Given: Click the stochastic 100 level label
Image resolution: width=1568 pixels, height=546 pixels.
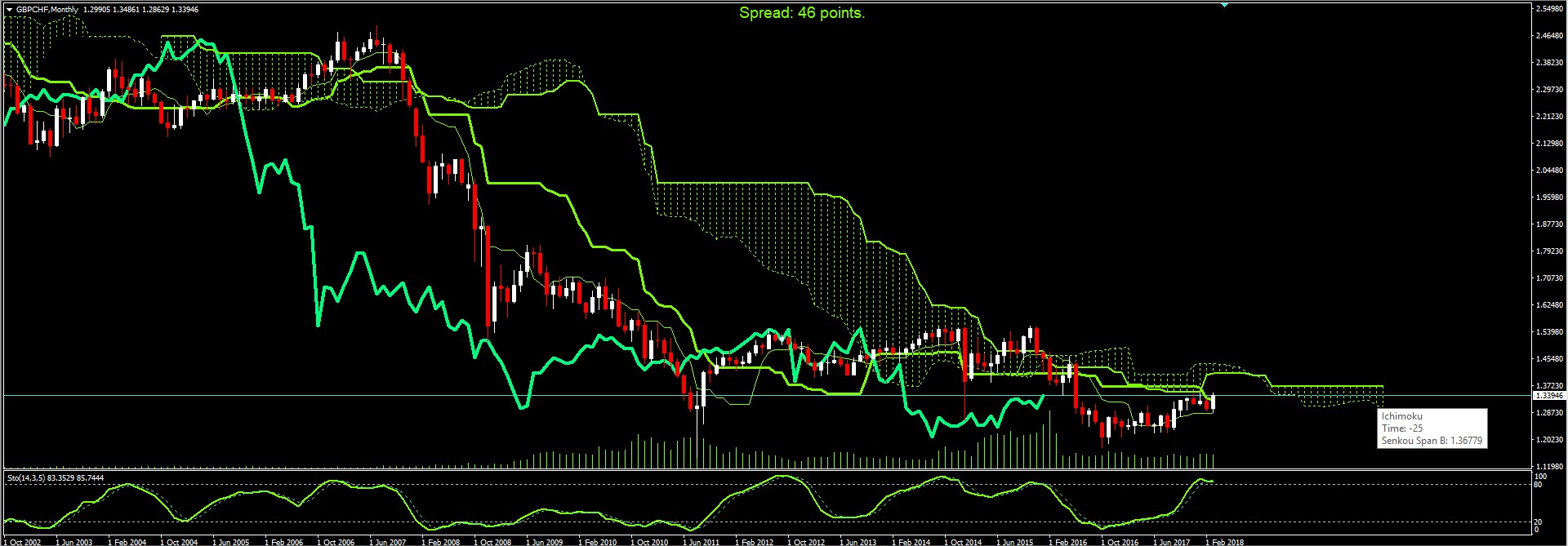Looking at the screenshot, I should click(1540, 477).
